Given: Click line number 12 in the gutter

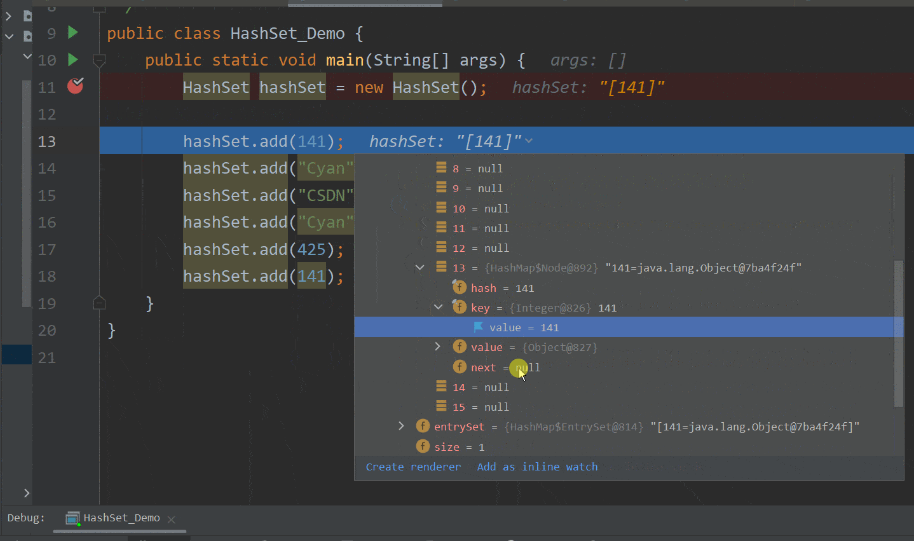Looking at the screenshot, I should coord(47,114).
